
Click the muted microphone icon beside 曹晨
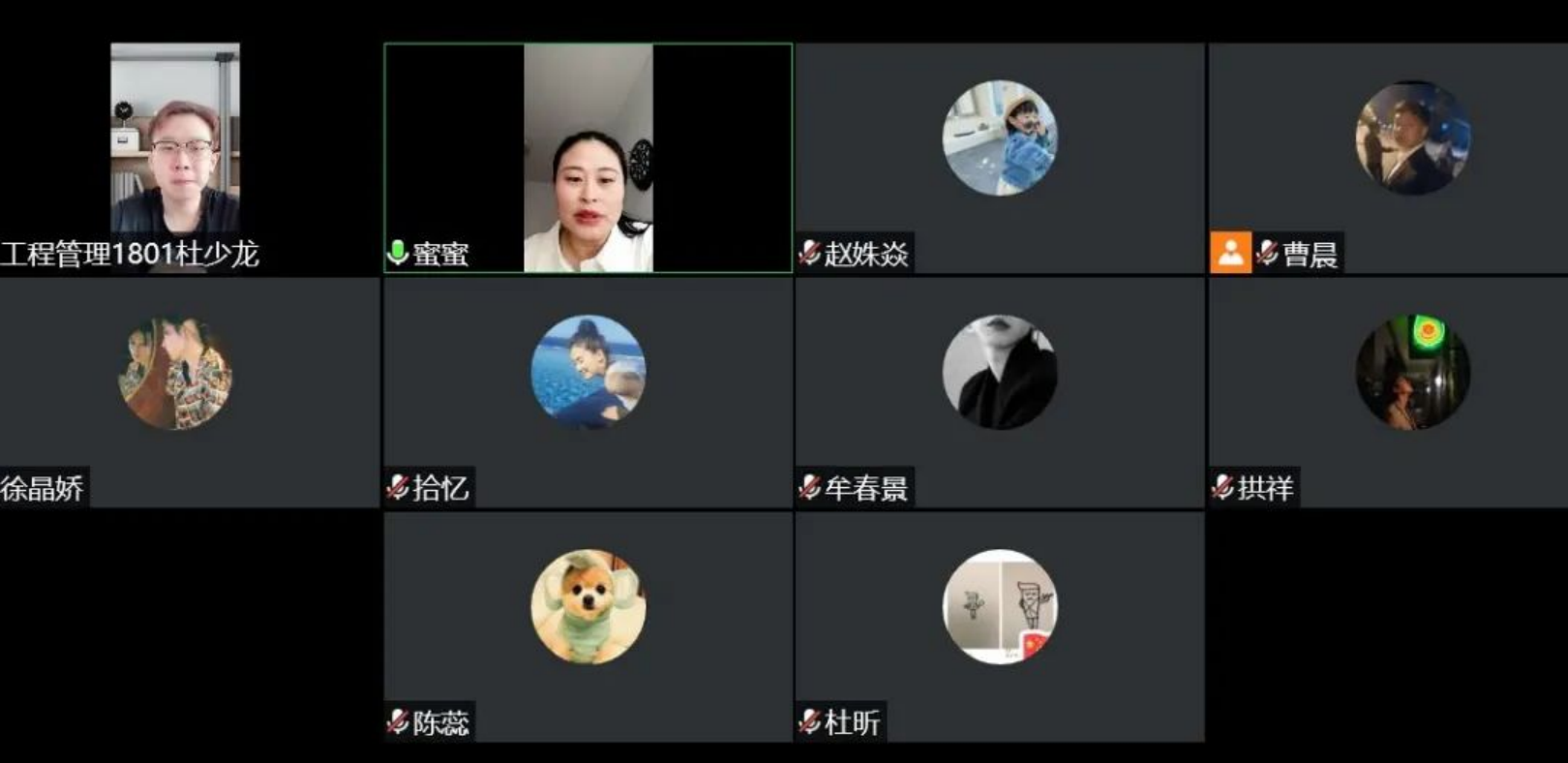(x=1267, y=254)
